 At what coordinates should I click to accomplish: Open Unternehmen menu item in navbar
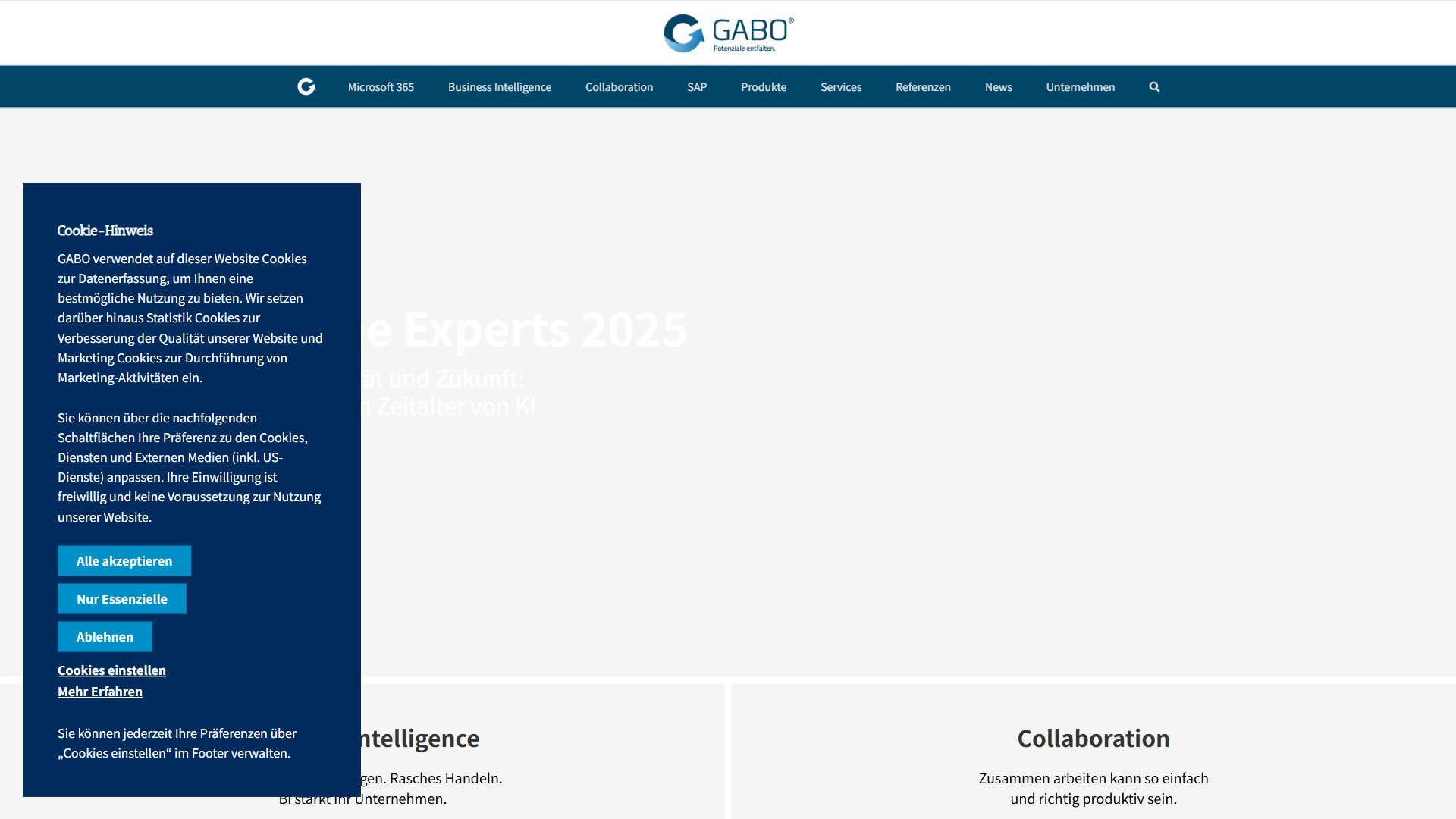pos(1081,87)
